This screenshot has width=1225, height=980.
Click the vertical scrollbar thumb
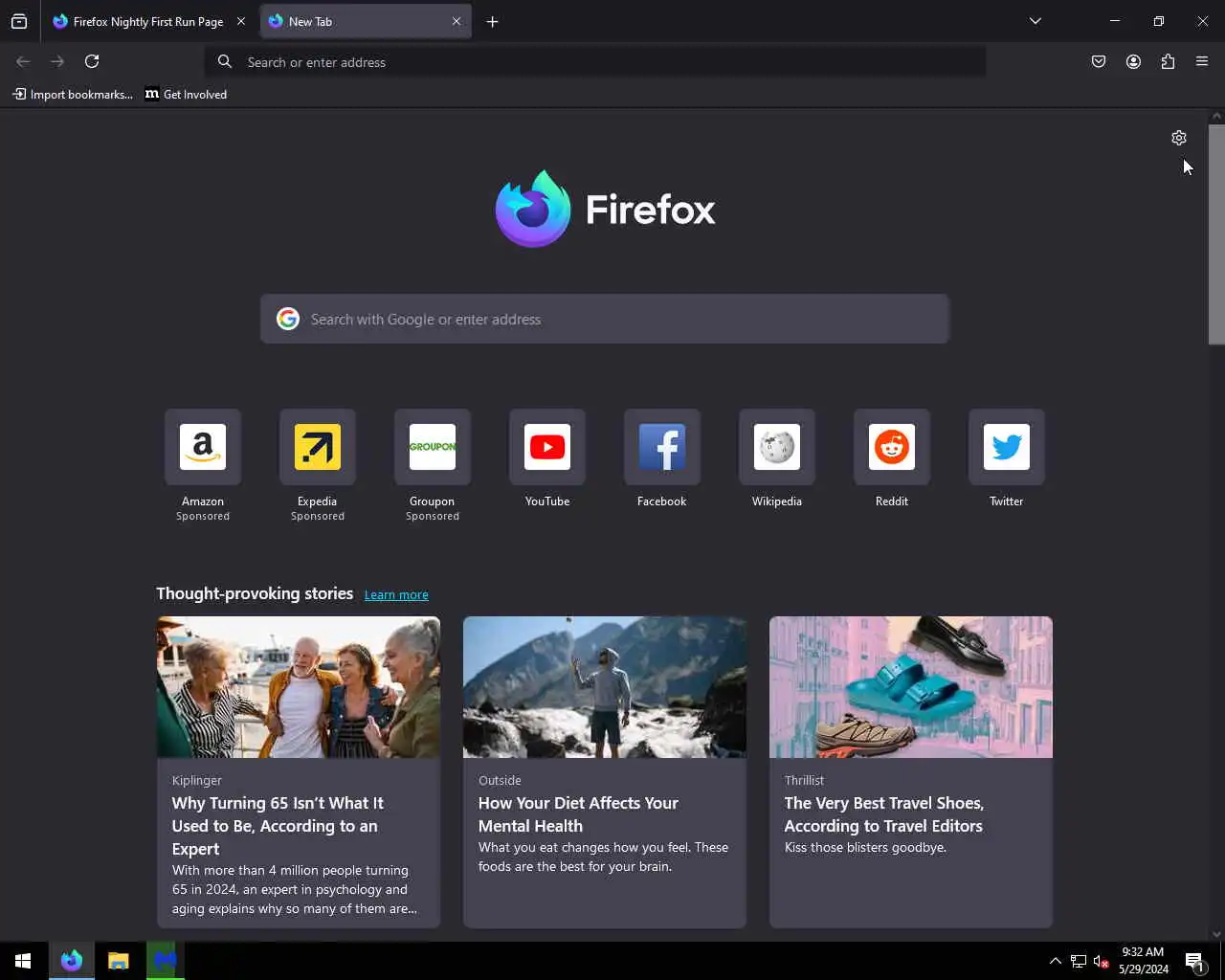pyautogui.click(x=1216, y=234)
